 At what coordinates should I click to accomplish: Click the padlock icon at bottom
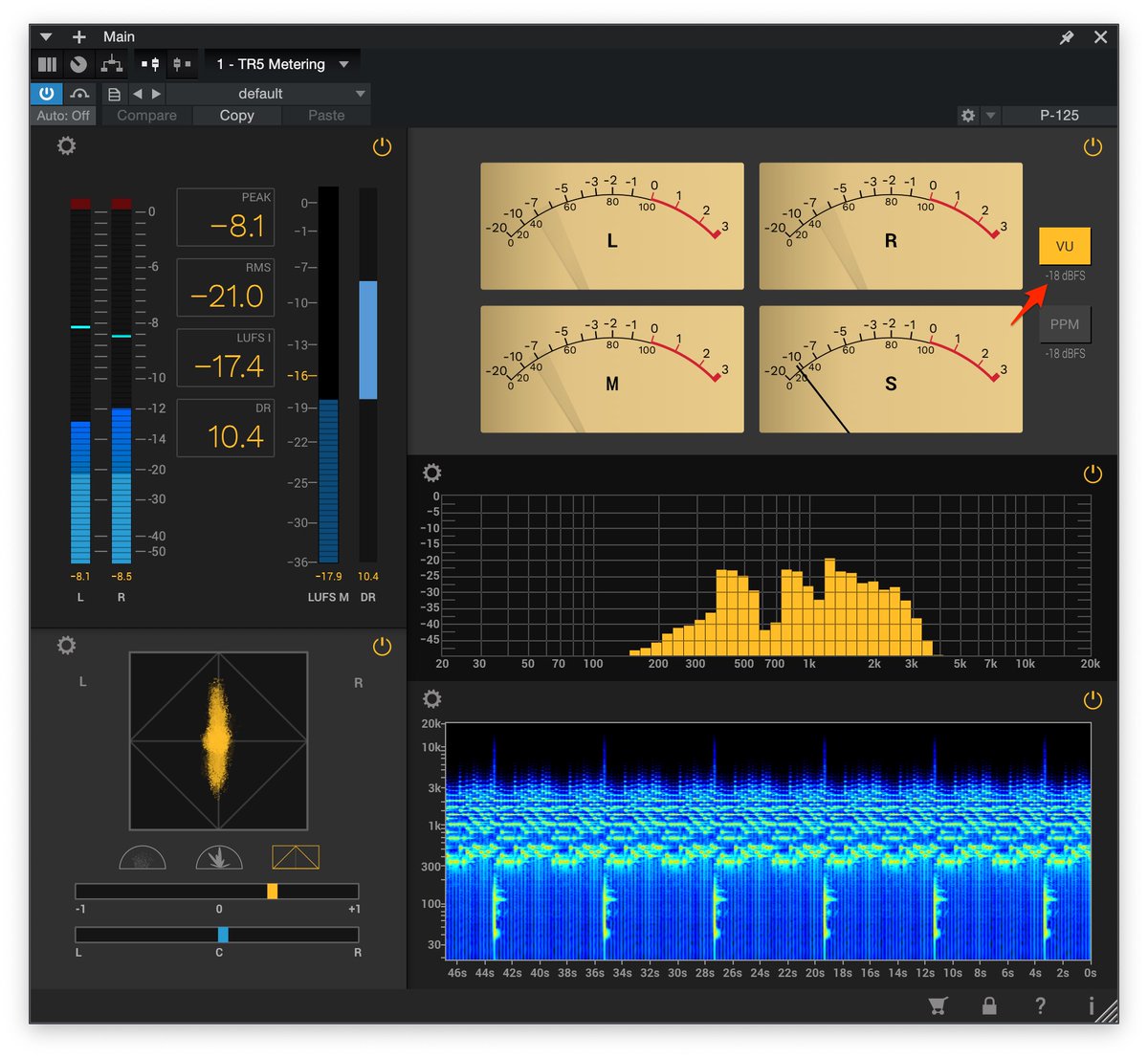(989, 1005)
